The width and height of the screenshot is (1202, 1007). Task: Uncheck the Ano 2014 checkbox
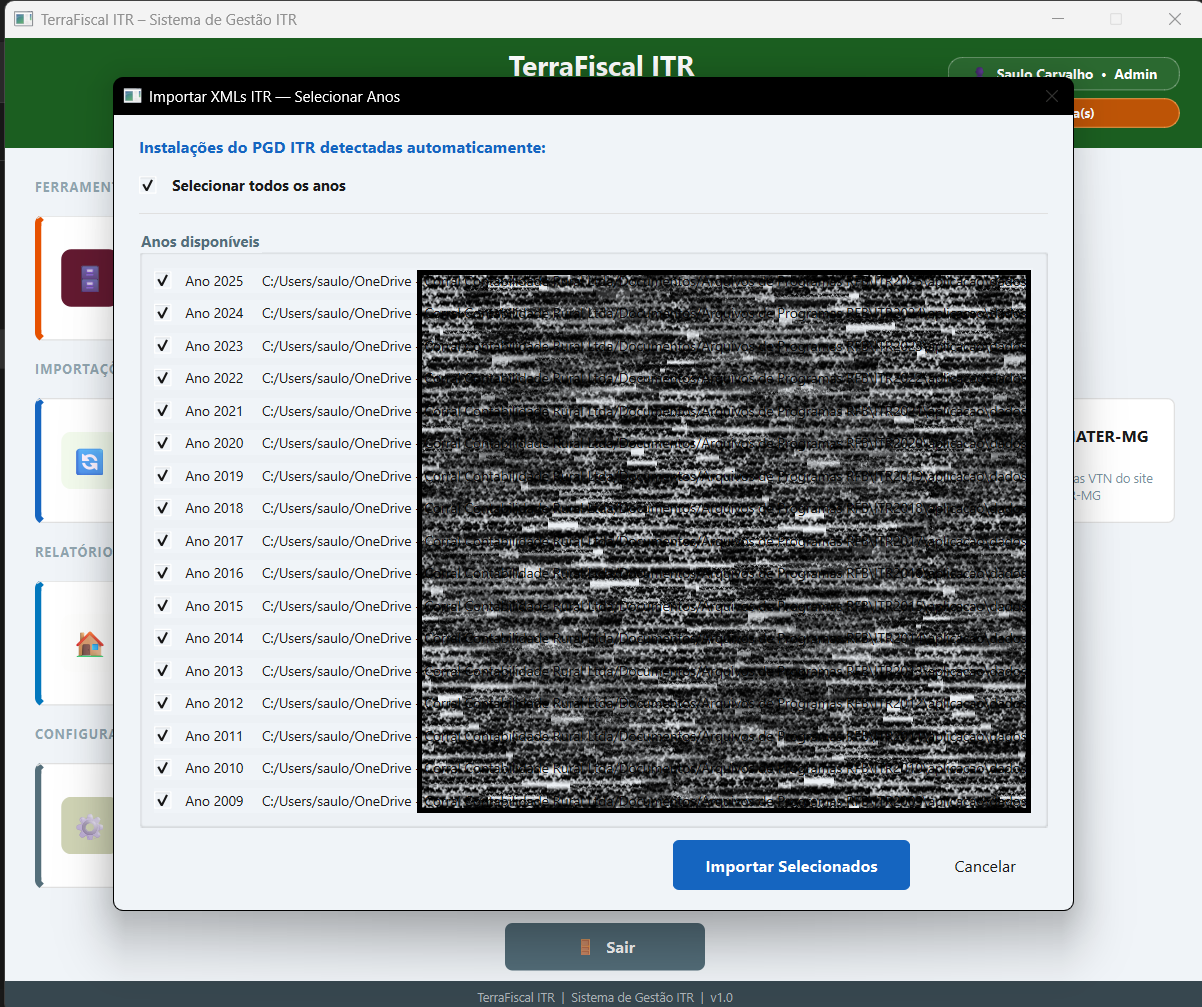point(163,638)
